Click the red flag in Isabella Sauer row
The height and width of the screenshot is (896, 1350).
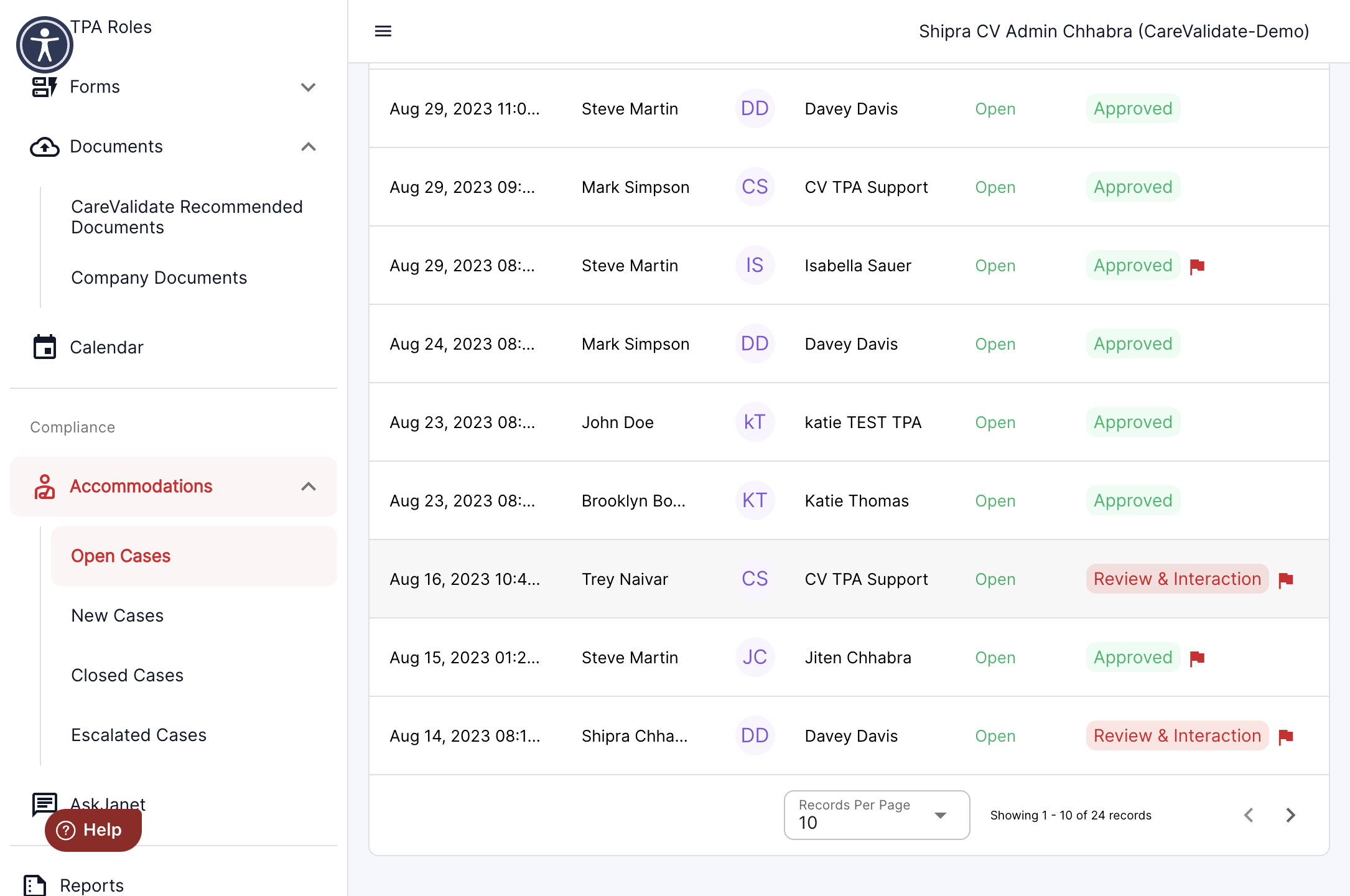(x=1197, y=266)
